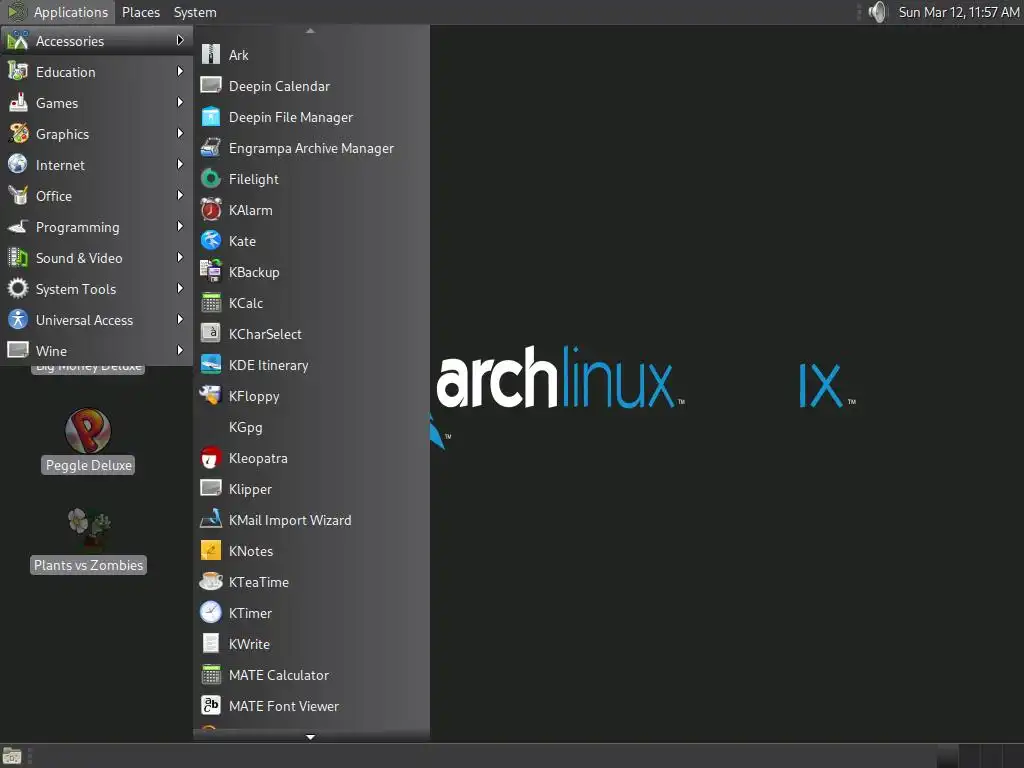Expand the Sound & Video submenu arrow
The height and width of the screenshot is (768, 1024).
tap(180, 257)
